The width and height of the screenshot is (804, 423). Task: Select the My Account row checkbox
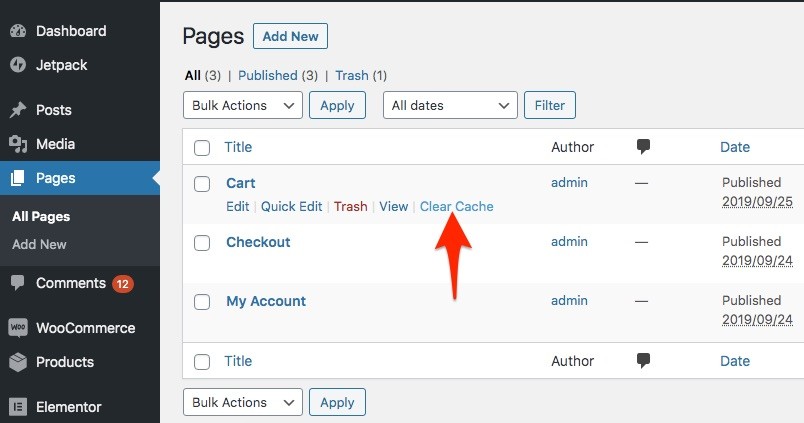click(202, 302)
